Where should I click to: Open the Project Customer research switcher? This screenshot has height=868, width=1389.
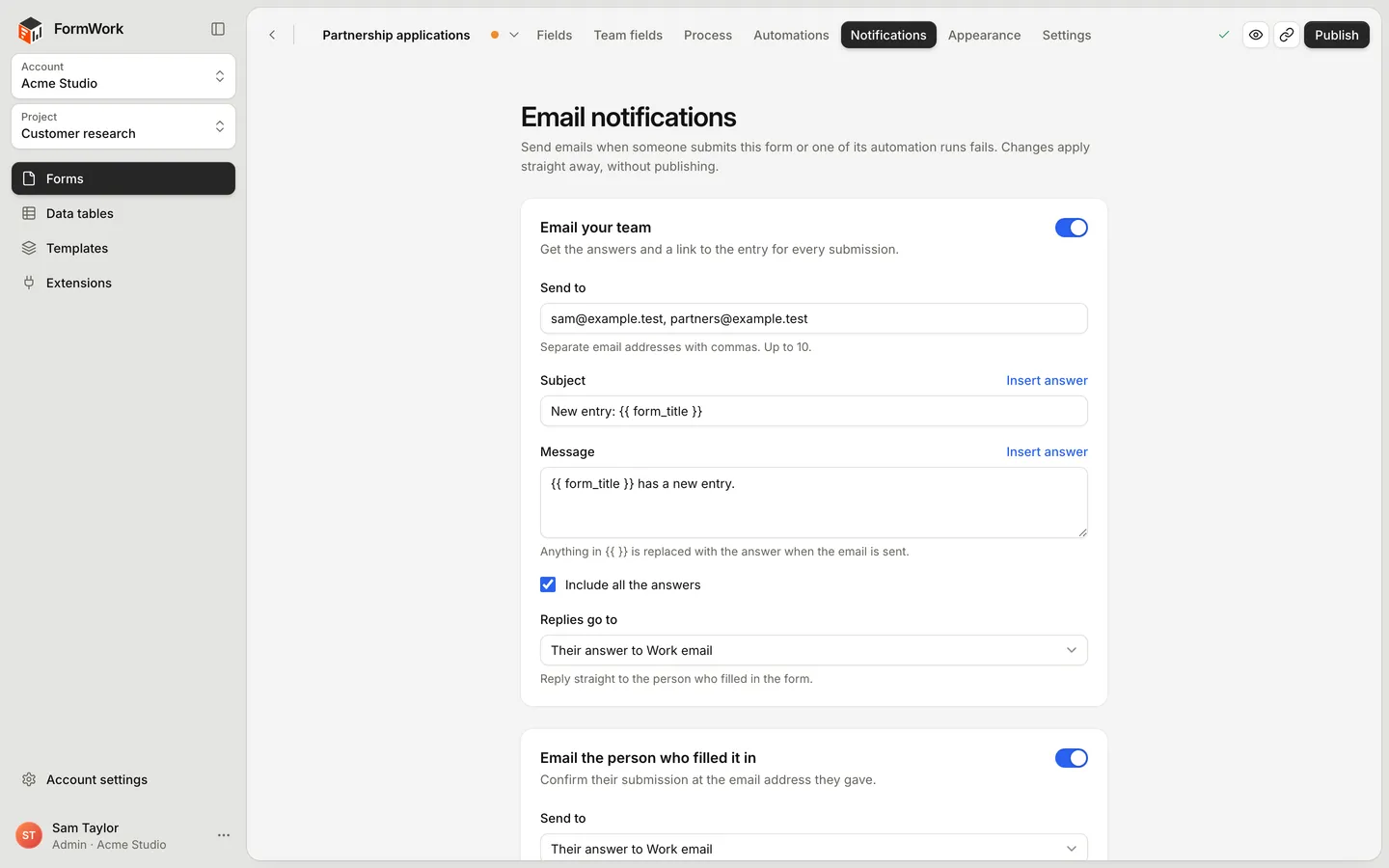[x=123, y=126]
